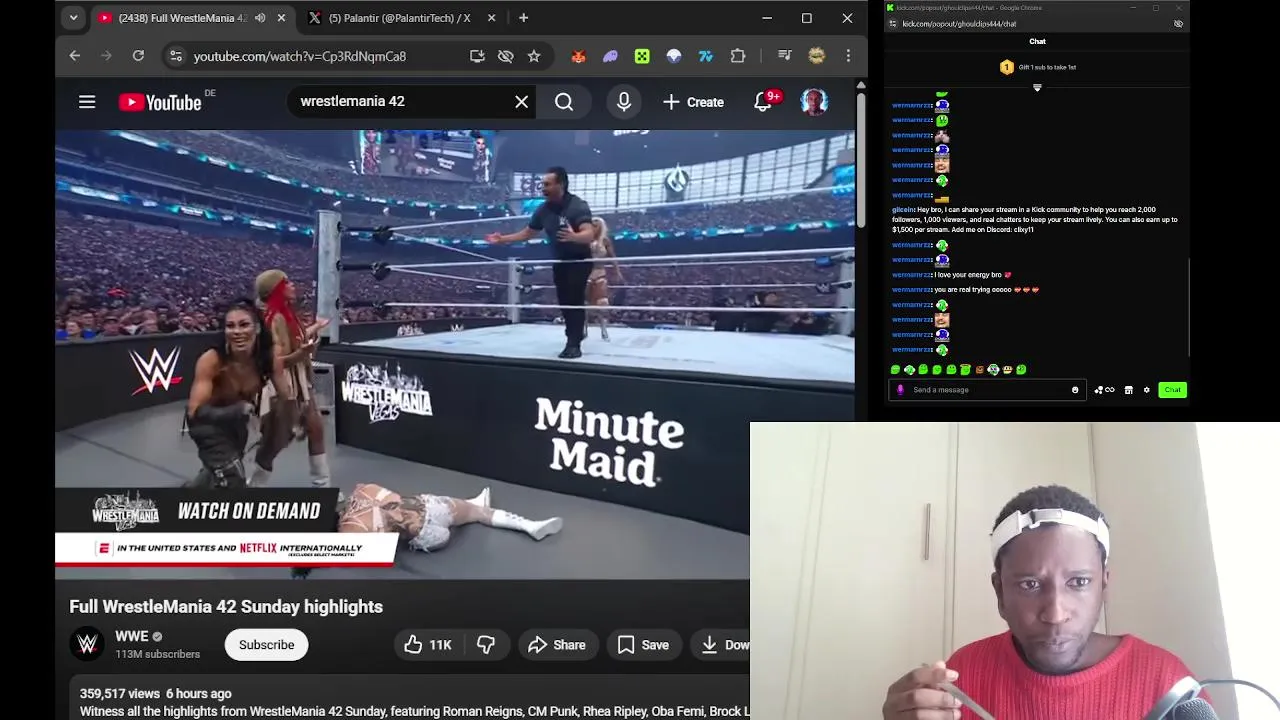Open the parachute extension icon

click(674, 56)
